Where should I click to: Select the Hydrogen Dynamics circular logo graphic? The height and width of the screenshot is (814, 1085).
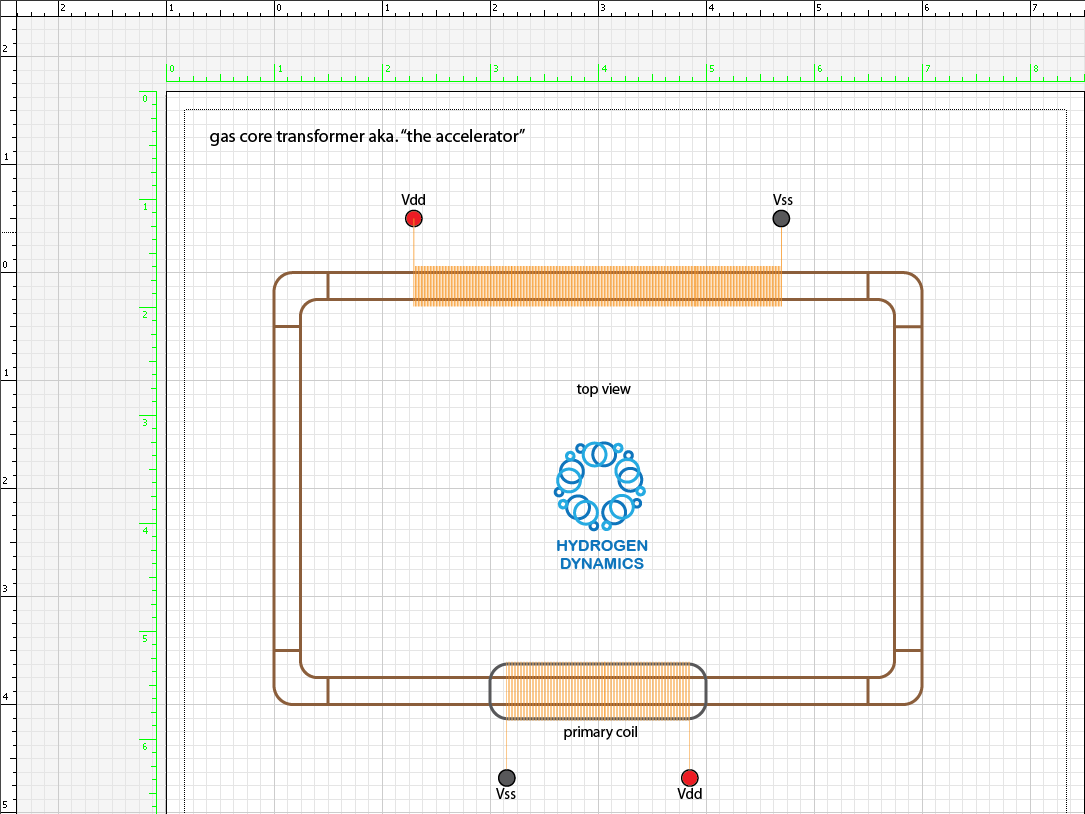599,484
